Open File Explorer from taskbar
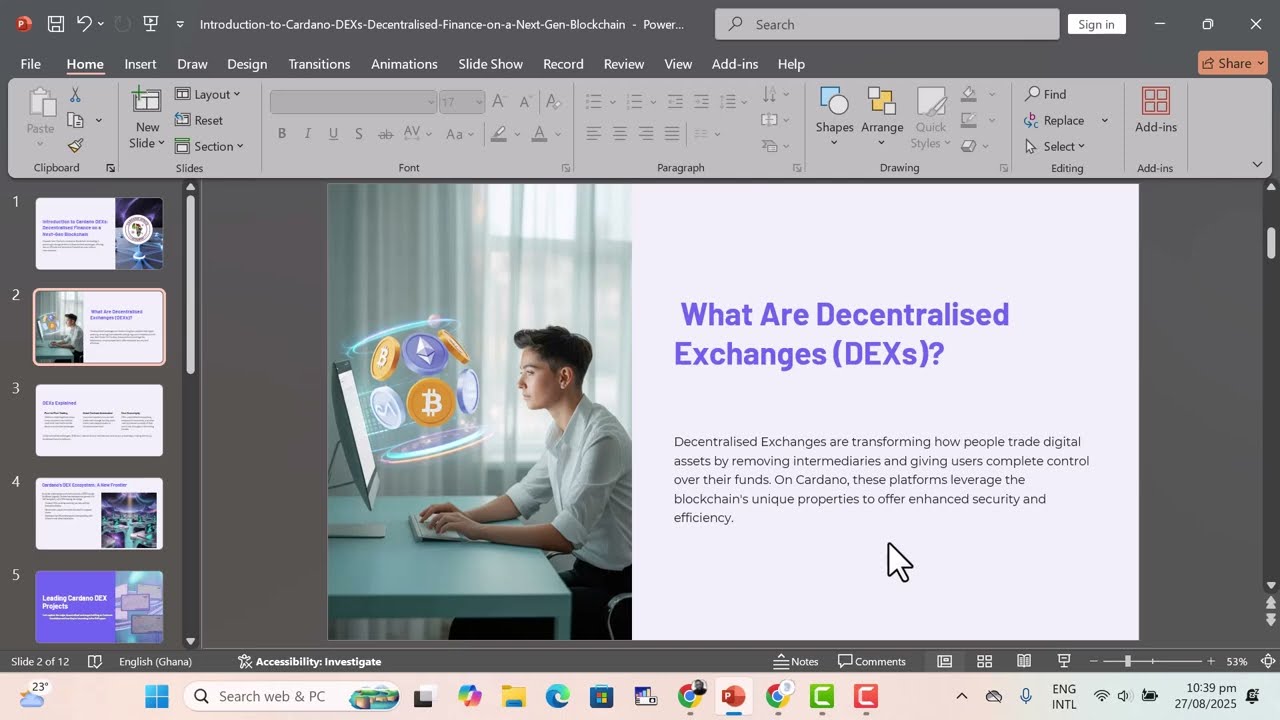The image size is (1280, 720). [513, 696]
